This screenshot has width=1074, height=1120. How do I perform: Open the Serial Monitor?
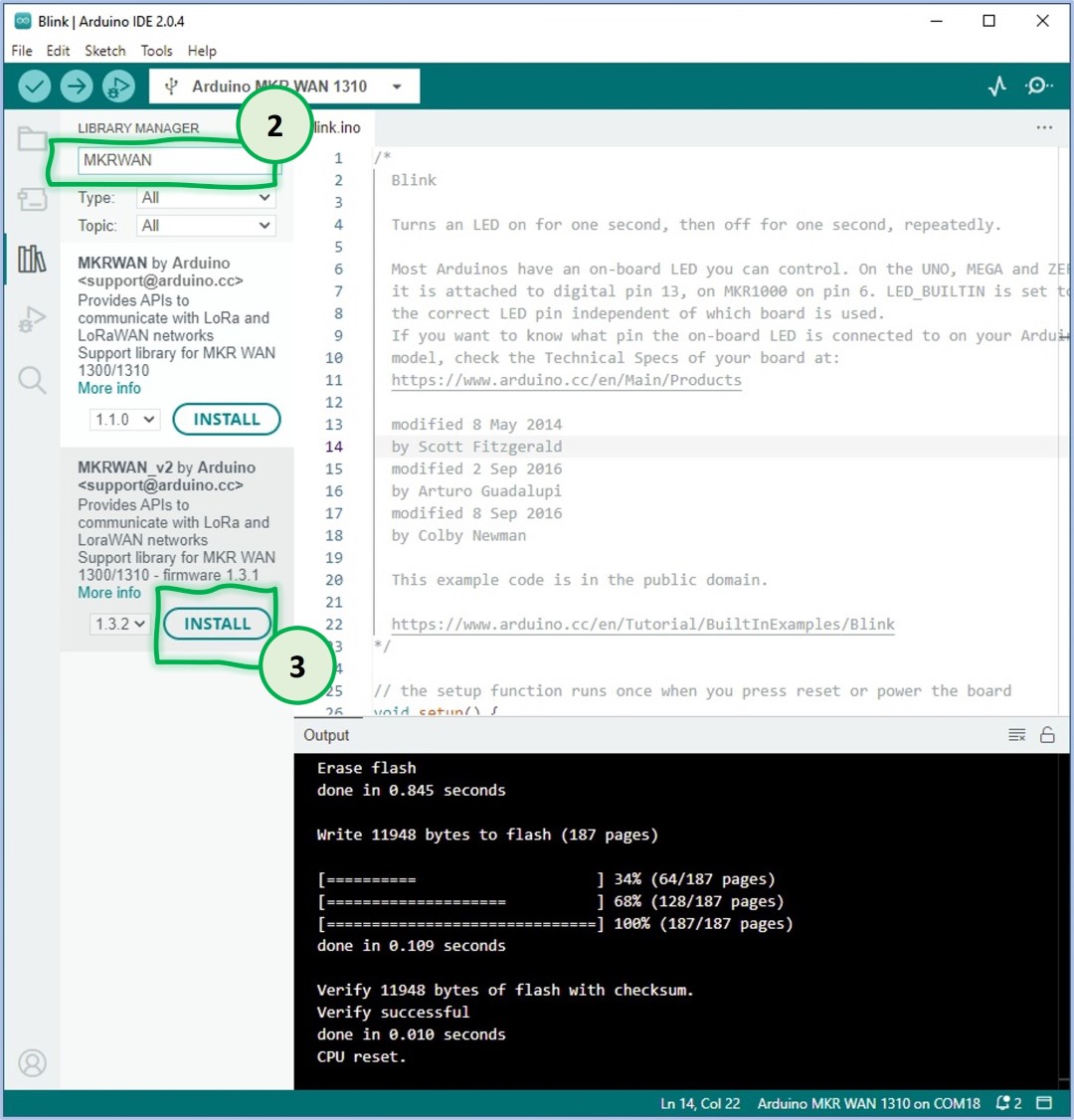point(1038,86)
